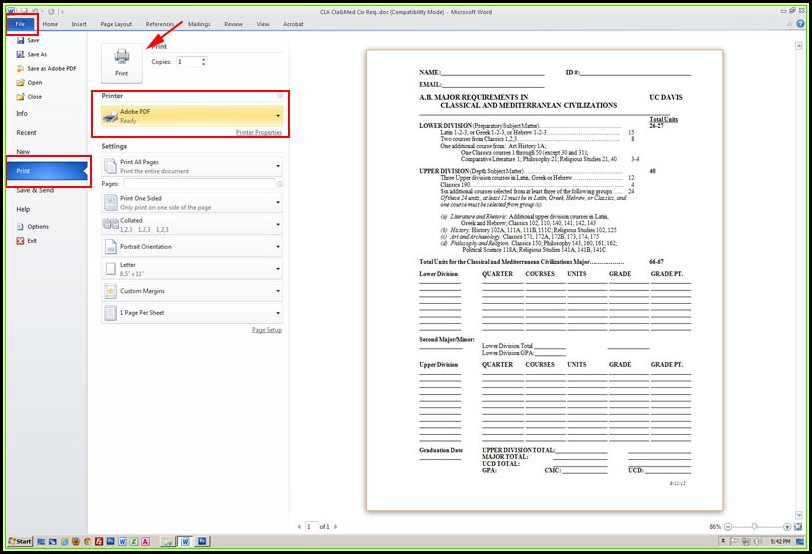This screenshot has height=554, width=812.
Task: Click the Save icon in backstage menu
Action: [x=21, y=40]
